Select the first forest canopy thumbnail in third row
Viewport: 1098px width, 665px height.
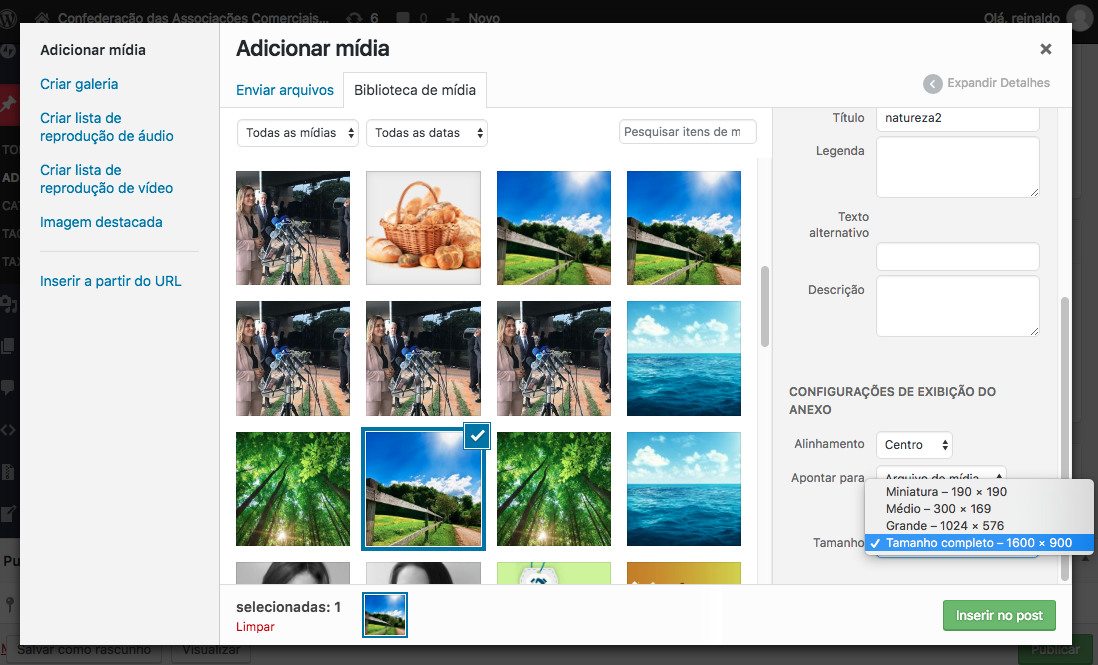(x=293, y=489)
